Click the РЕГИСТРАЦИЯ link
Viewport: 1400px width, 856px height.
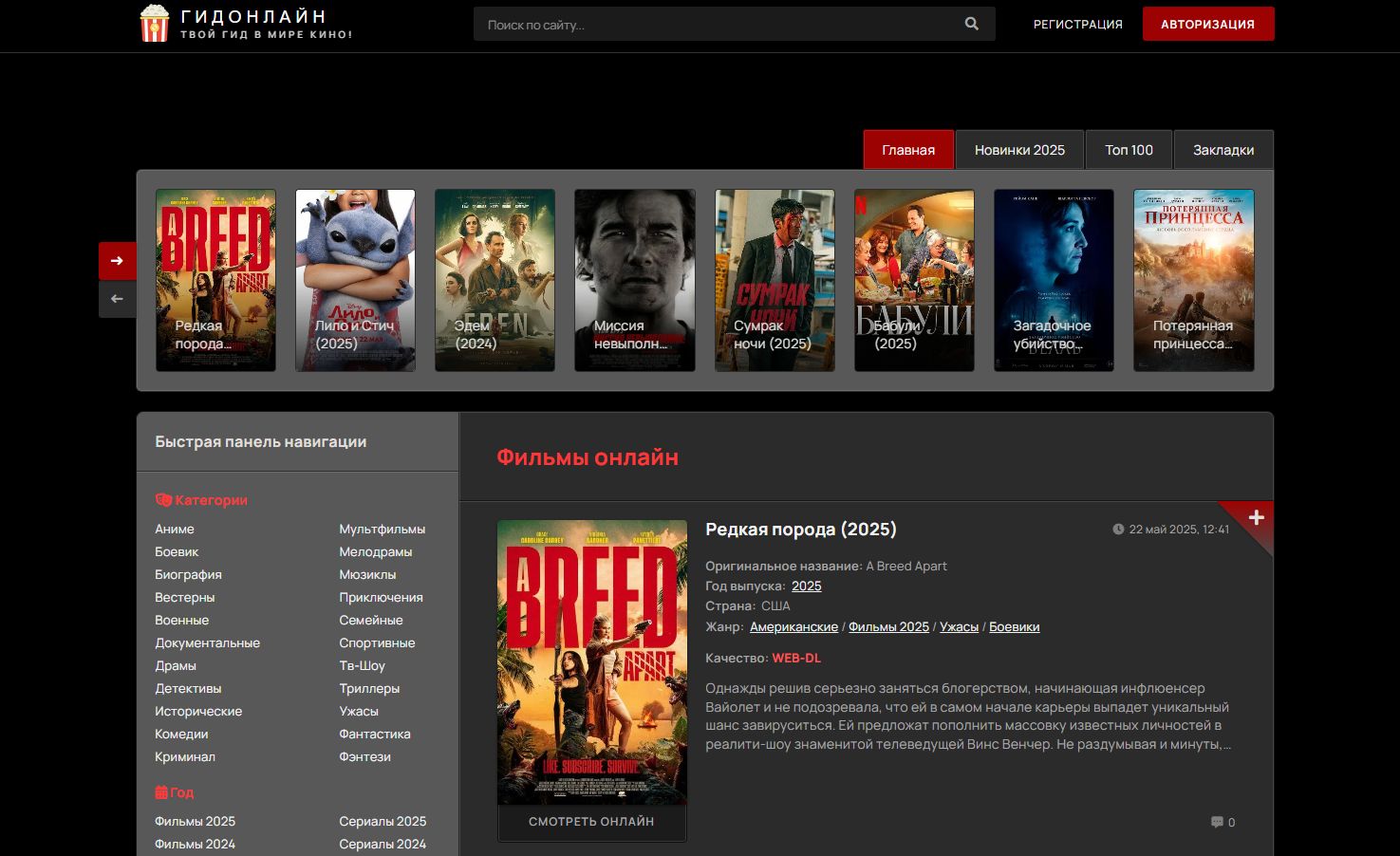tap(1078, 25)
